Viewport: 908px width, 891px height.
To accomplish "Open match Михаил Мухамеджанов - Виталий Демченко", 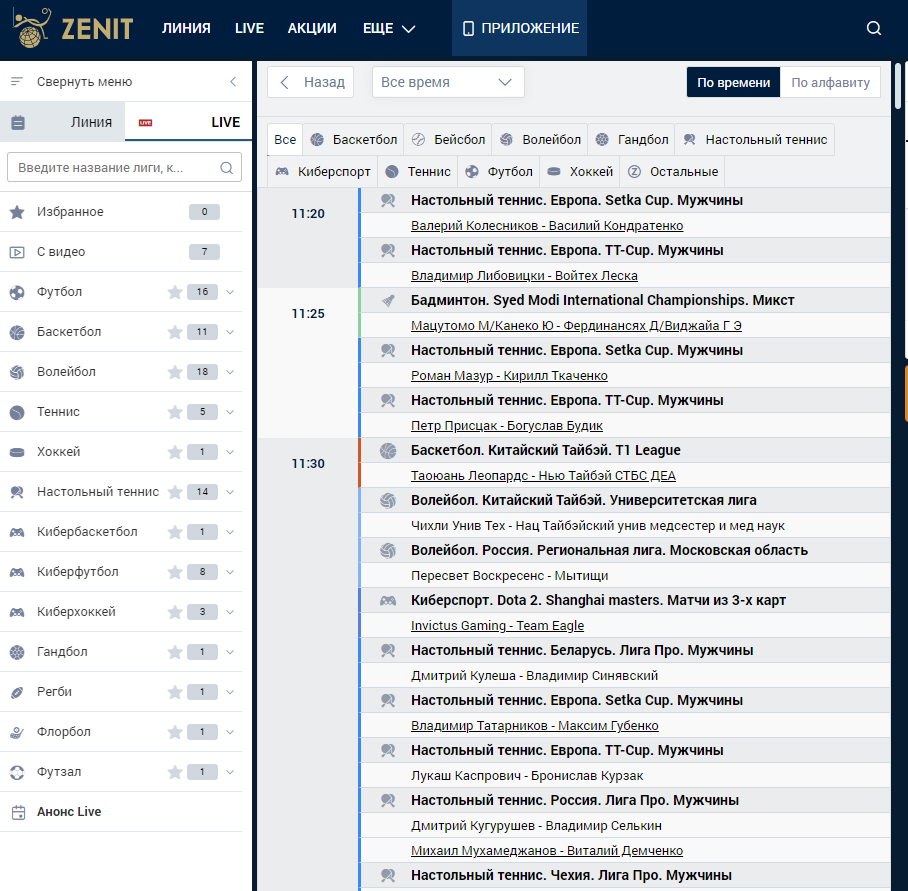I will [x=547, y=851].
